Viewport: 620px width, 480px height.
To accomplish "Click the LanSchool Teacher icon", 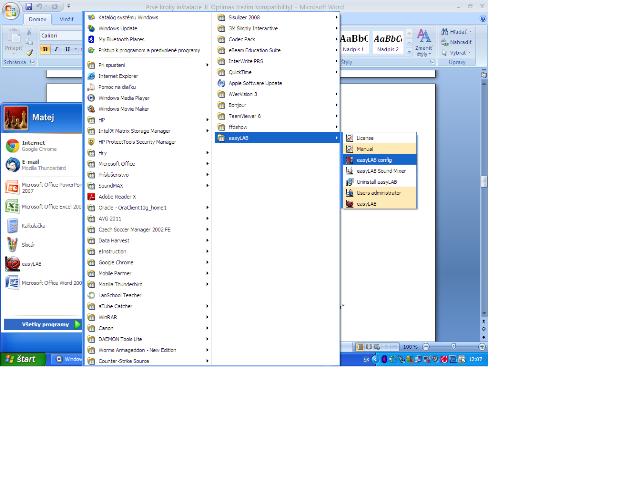I will 91,295.
